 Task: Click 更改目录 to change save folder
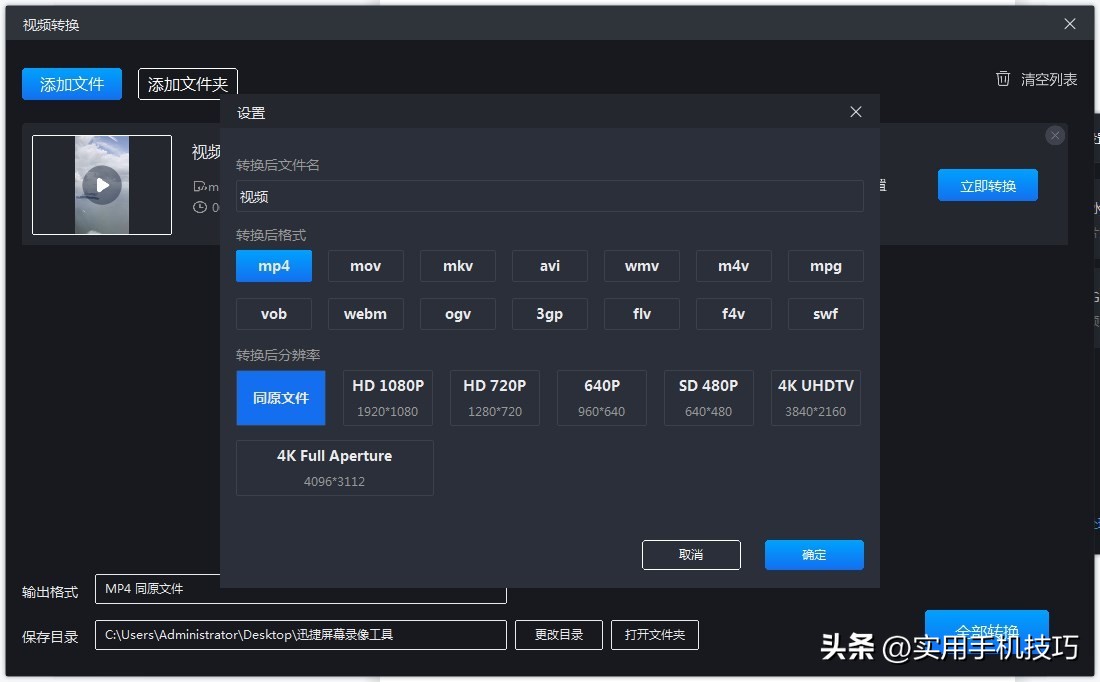point(559,635)
